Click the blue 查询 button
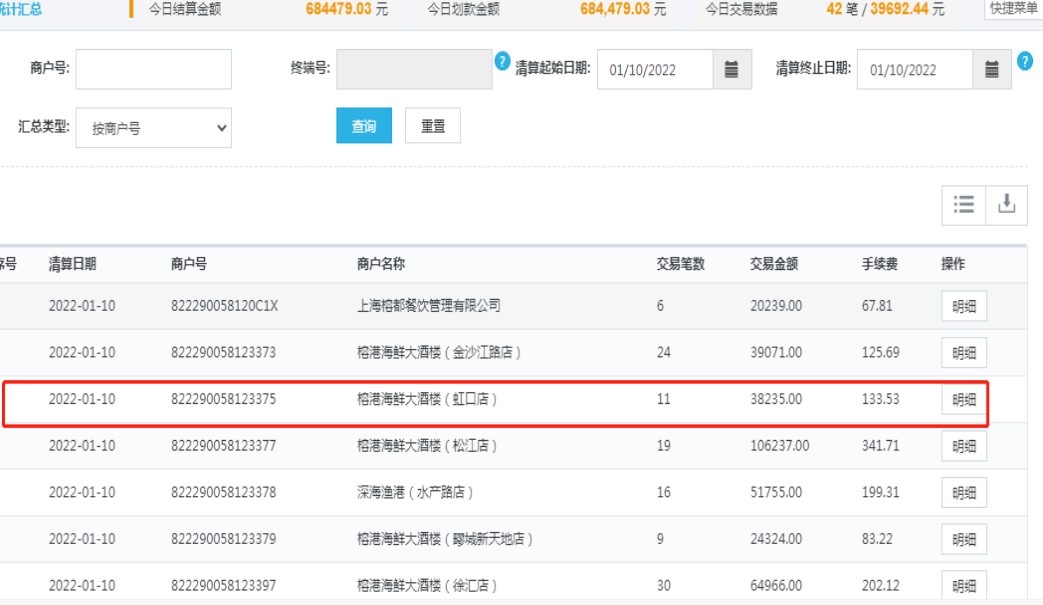Screen dimensions: 1043x605 (364, 127)
